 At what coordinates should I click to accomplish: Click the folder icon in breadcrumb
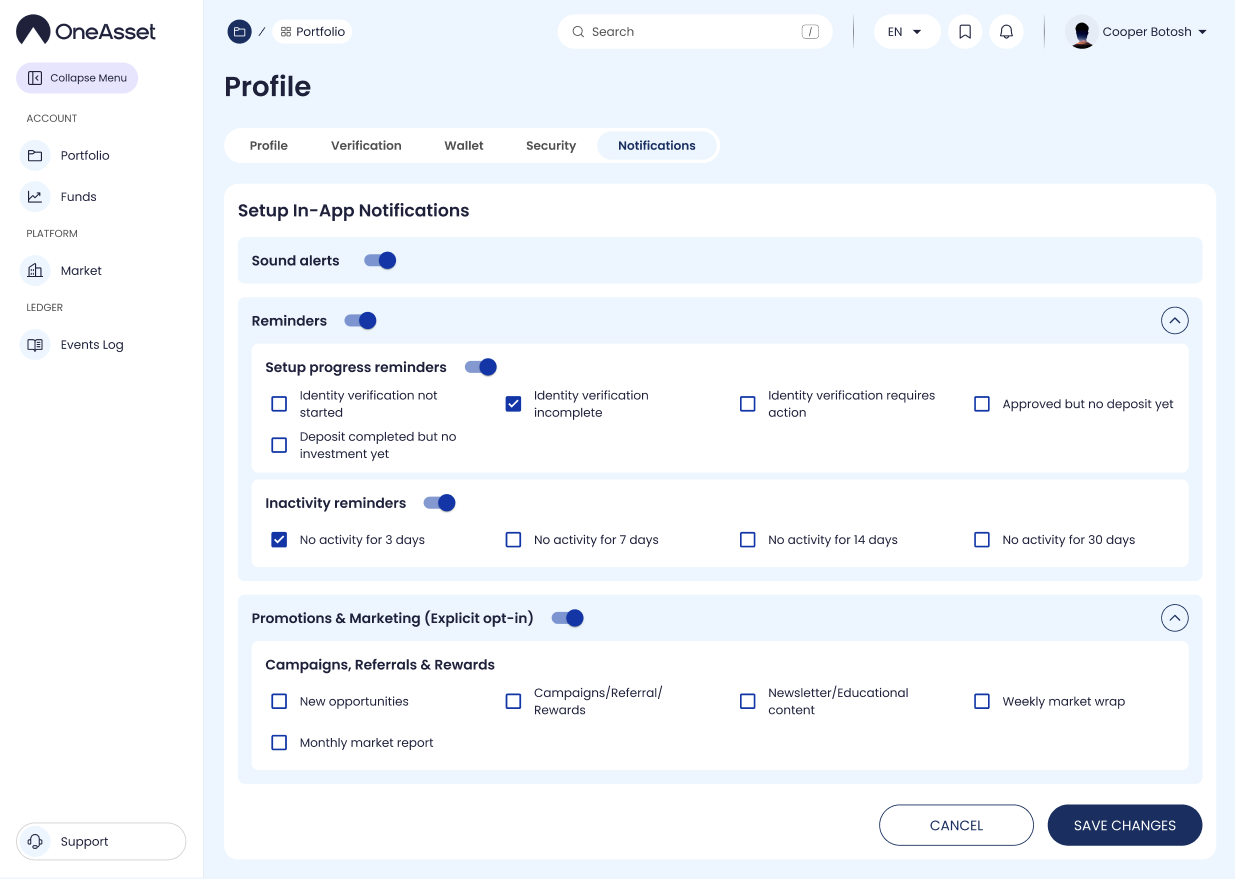coord(239,32)
